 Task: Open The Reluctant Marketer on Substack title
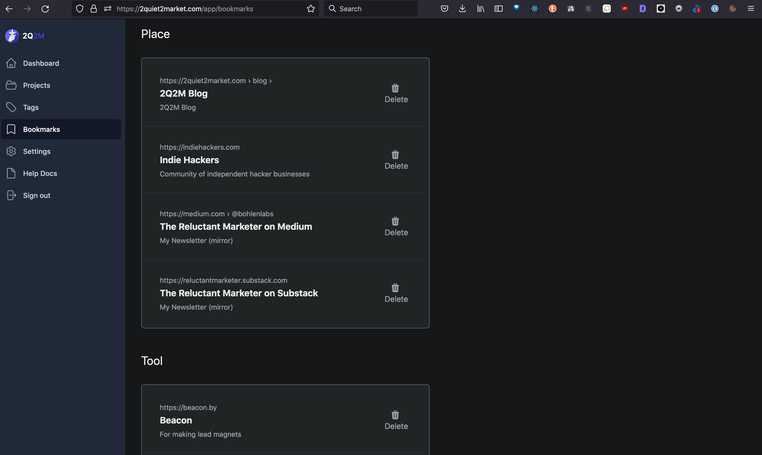point(239,293)
